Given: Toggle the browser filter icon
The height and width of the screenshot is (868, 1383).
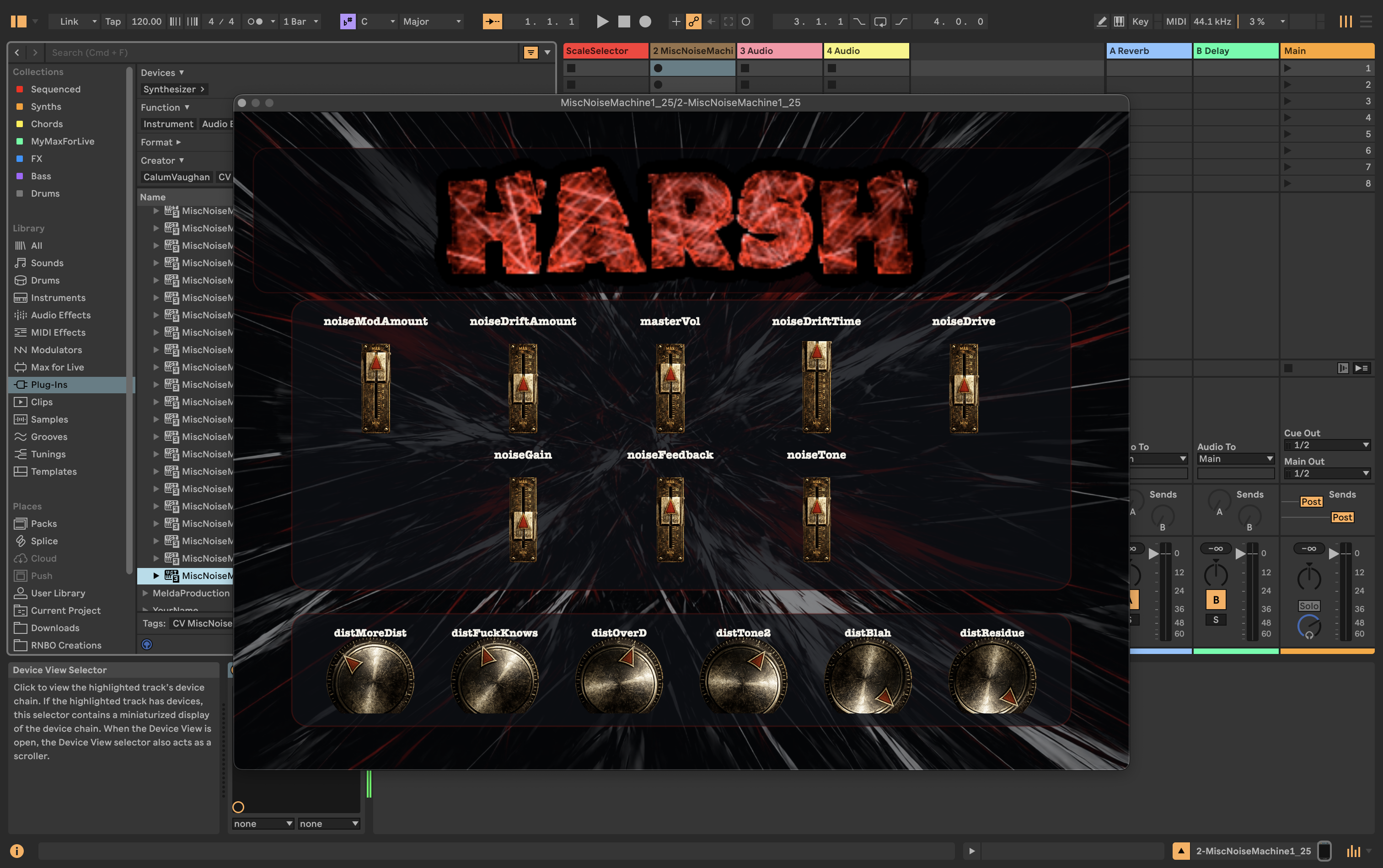Looking at the screenshot, I should [531, 53].
